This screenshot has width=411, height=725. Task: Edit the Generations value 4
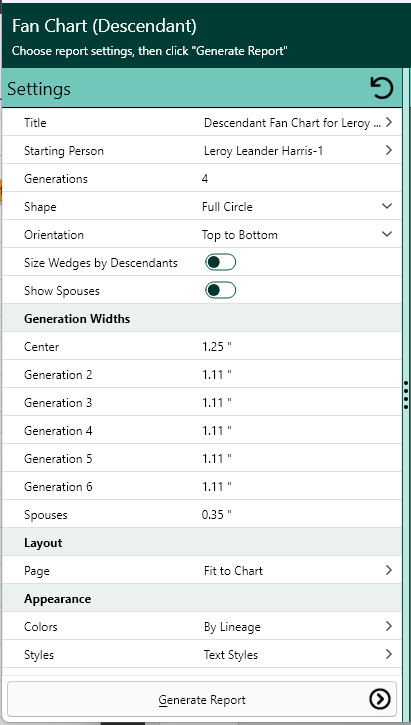205,178
